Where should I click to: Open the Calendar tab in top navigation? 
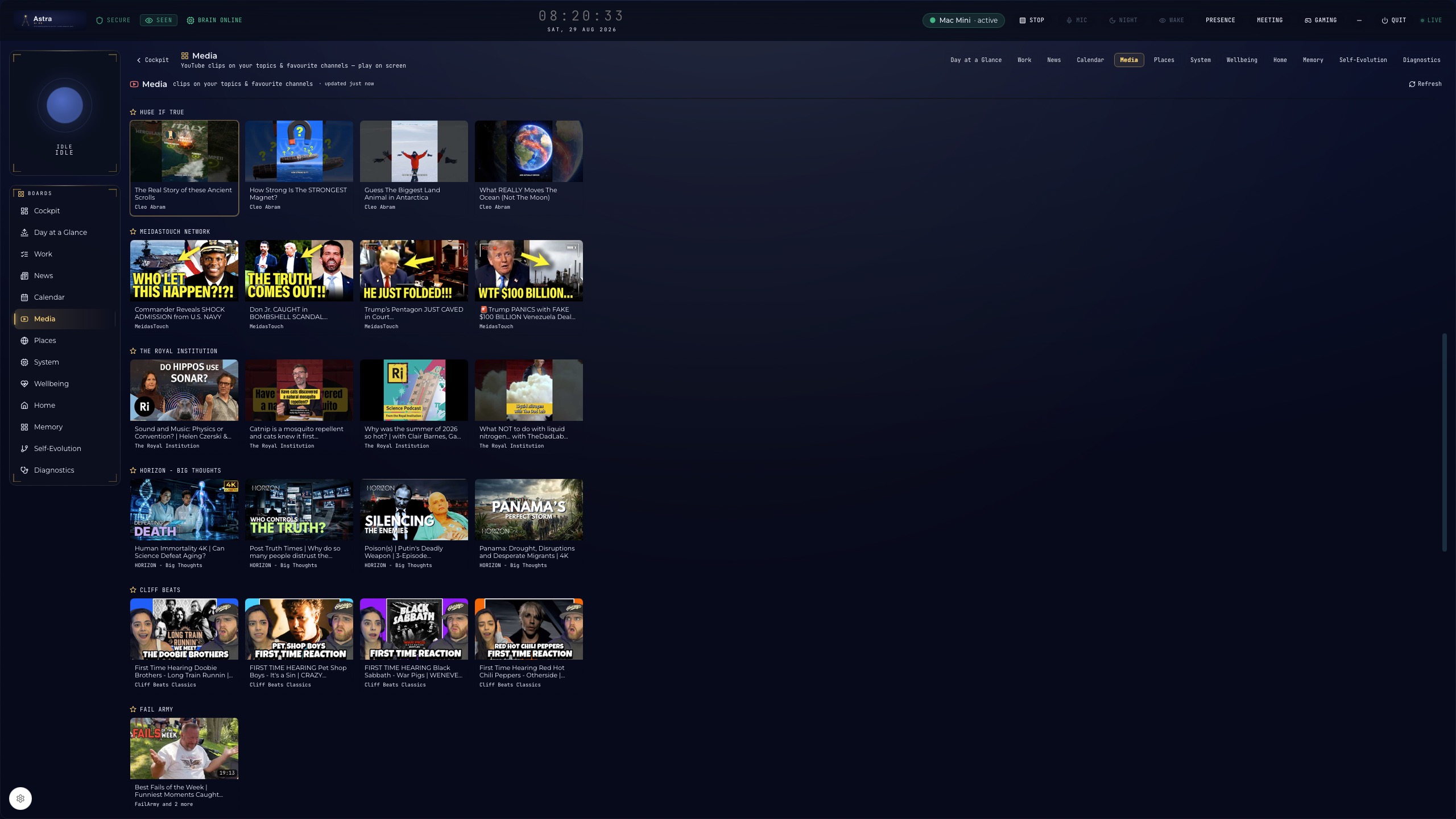1090,60
